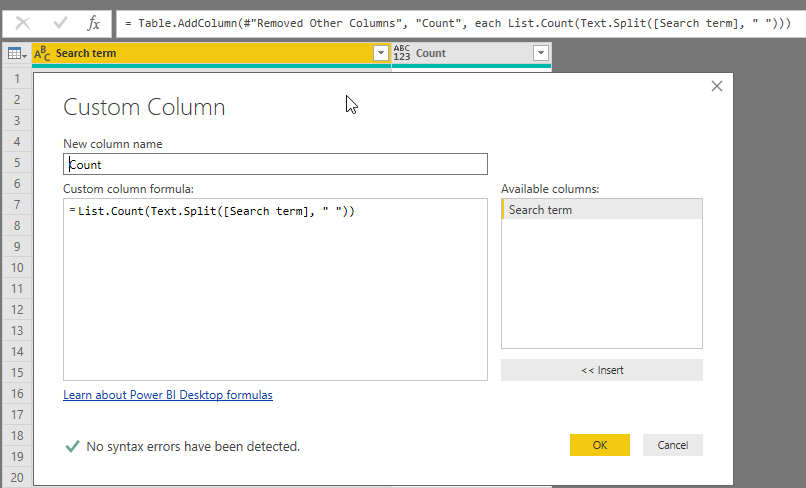Select Search term in Available columns list

tap(601, 210)
